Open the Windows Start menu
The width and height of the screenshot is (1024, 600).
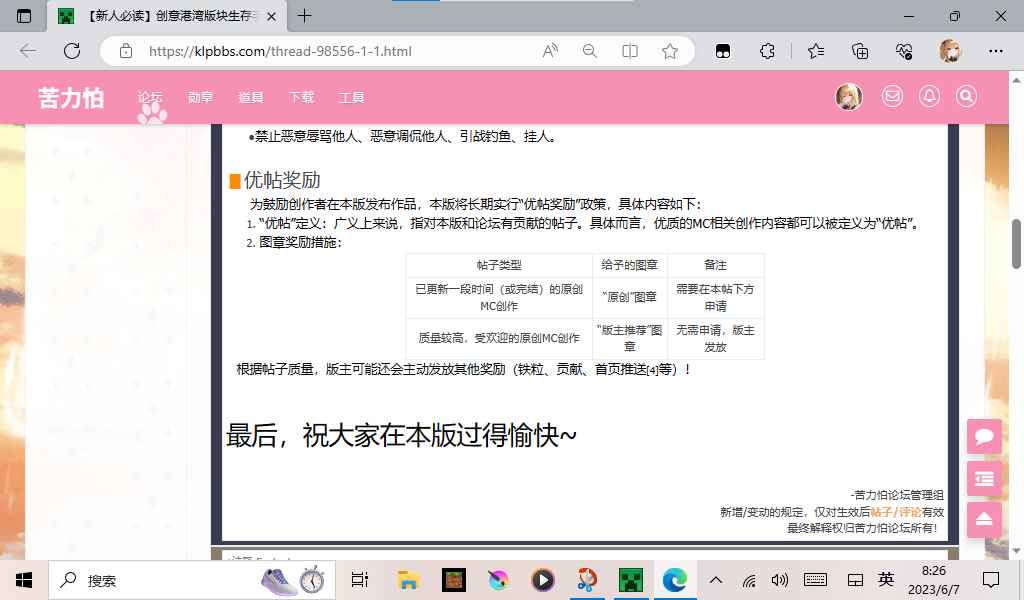(24, 580)
